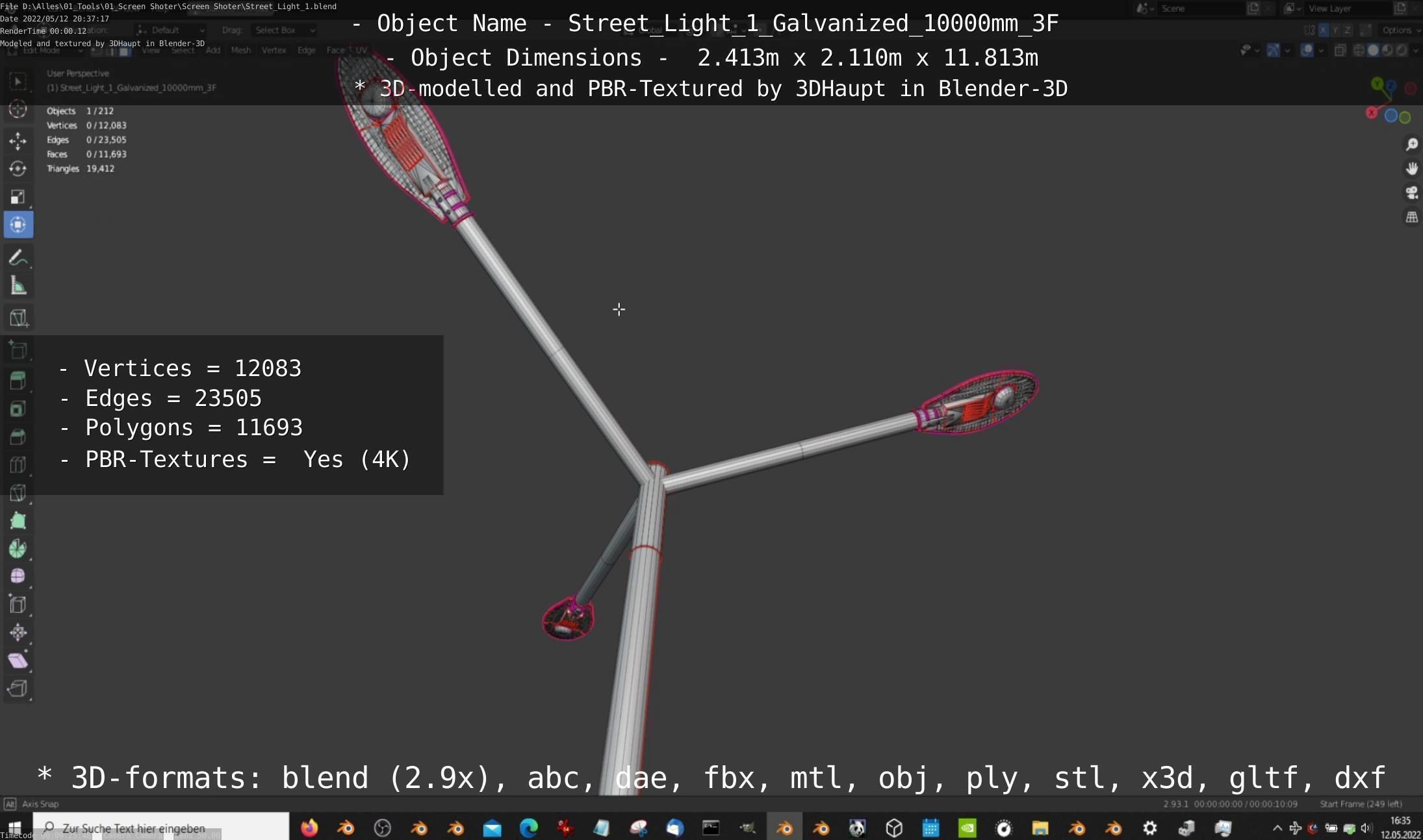
Task: Click the View Layer name field
Action: [1348, 8]
